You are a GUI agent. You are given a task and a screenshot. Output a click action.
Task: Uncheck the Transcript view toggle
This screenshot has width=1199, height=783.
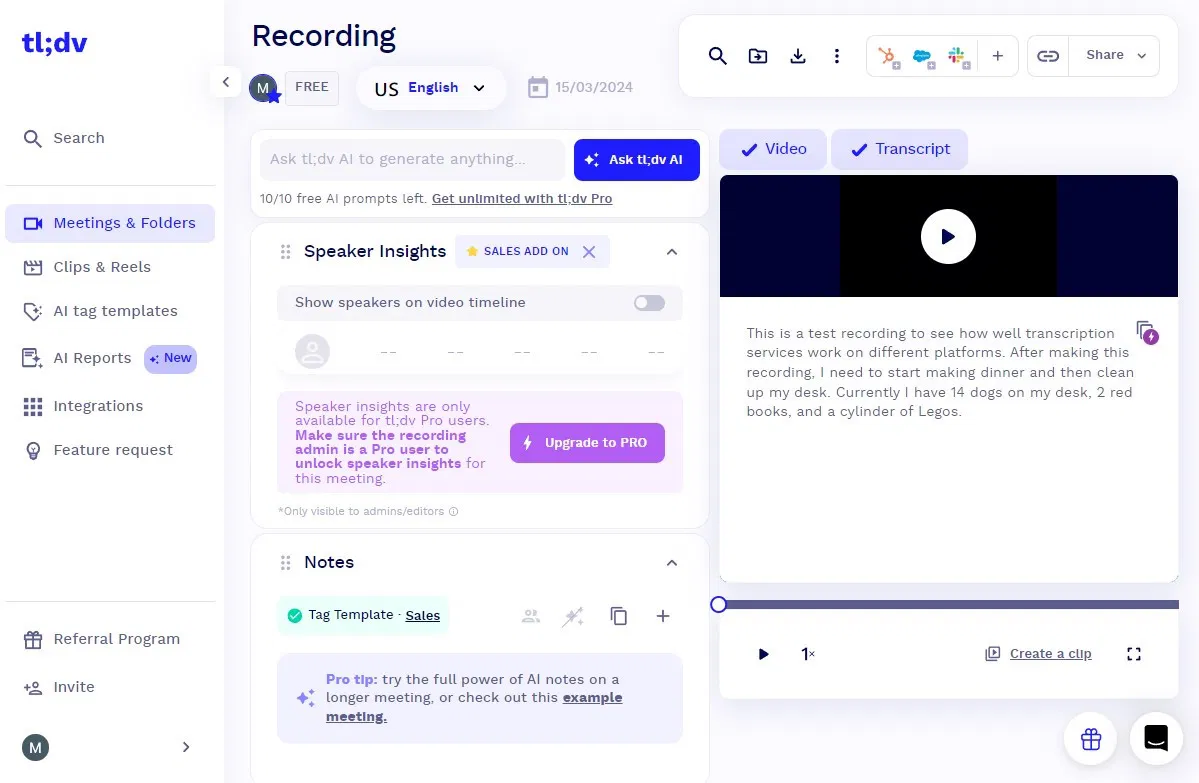coord(899,149)
